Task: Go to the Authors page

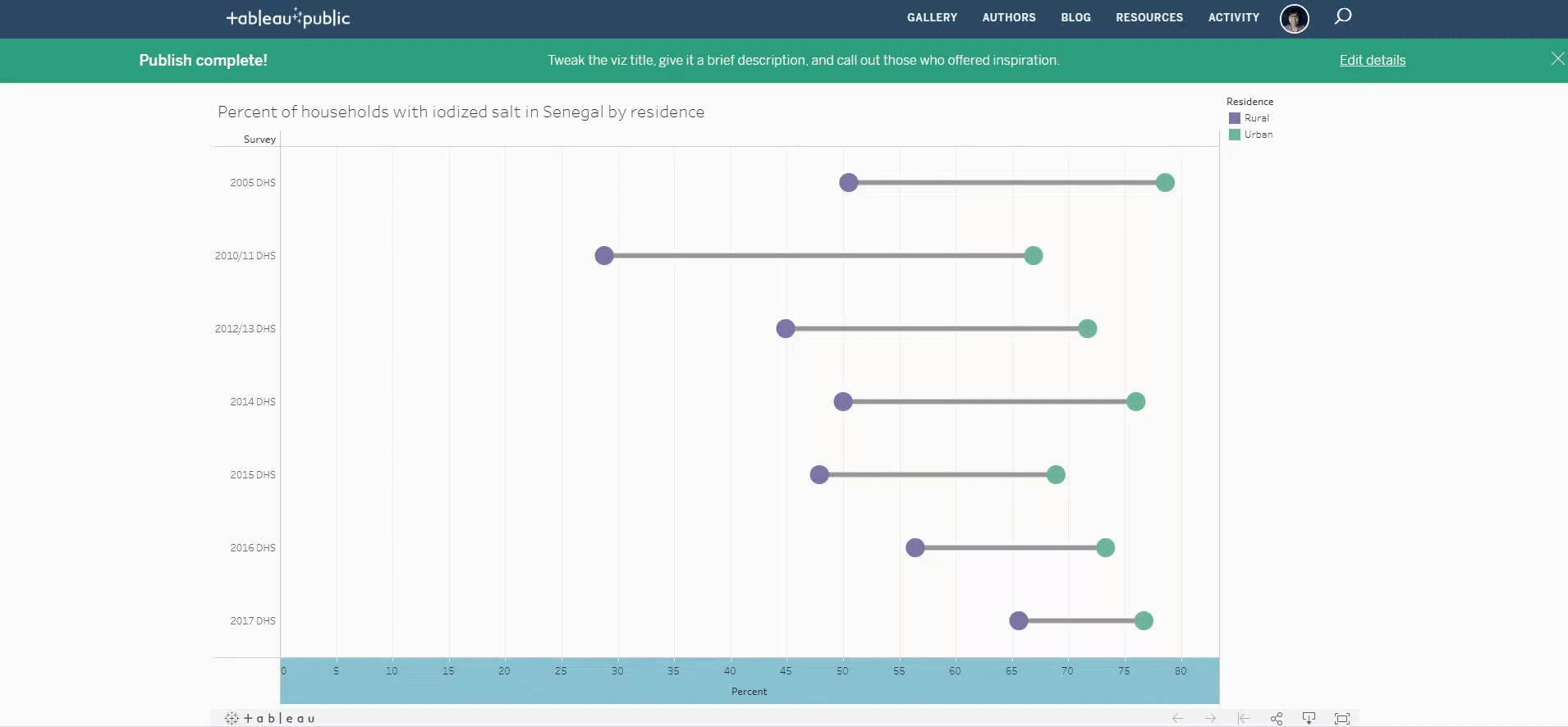Action: [x=1009, y=17]
